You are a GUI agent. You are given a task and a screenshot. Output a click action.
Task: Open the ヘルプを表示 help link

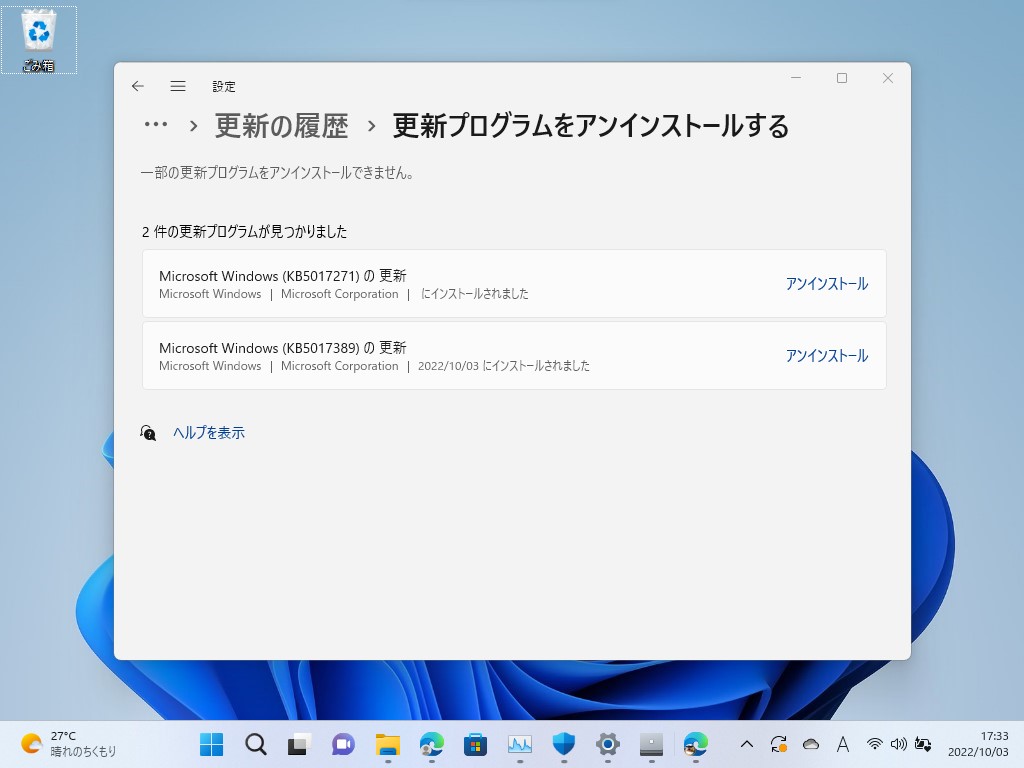point(209,432)
